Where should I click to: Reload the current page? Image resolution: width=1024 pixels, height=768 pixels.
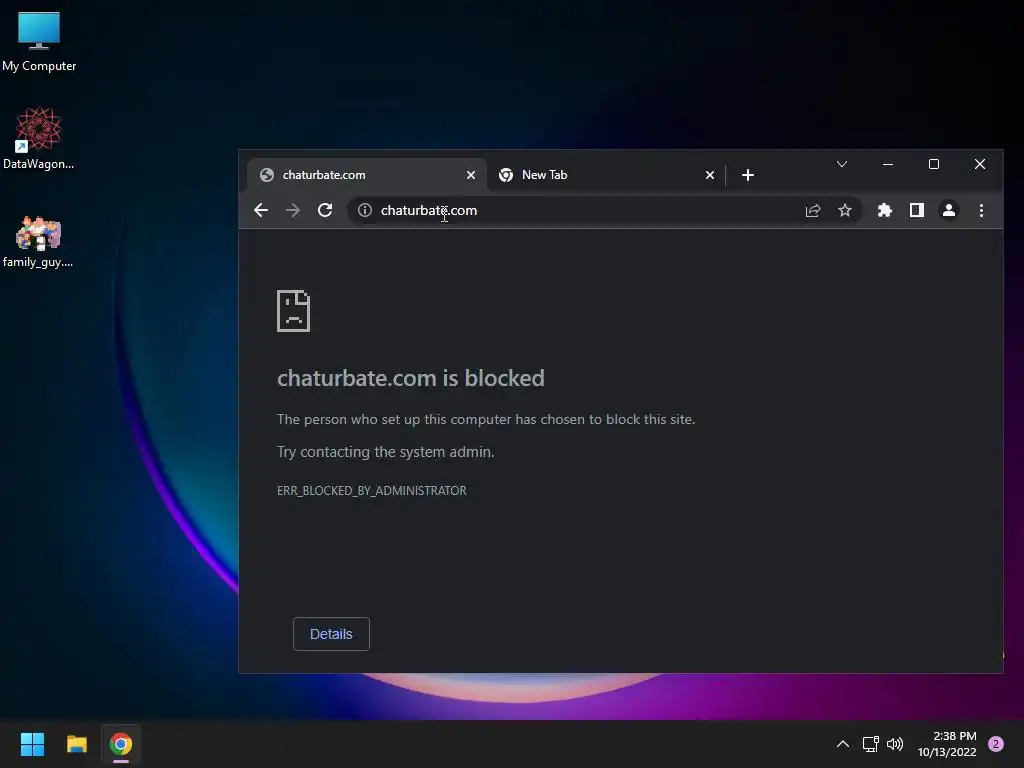click(x=325, y=210)
